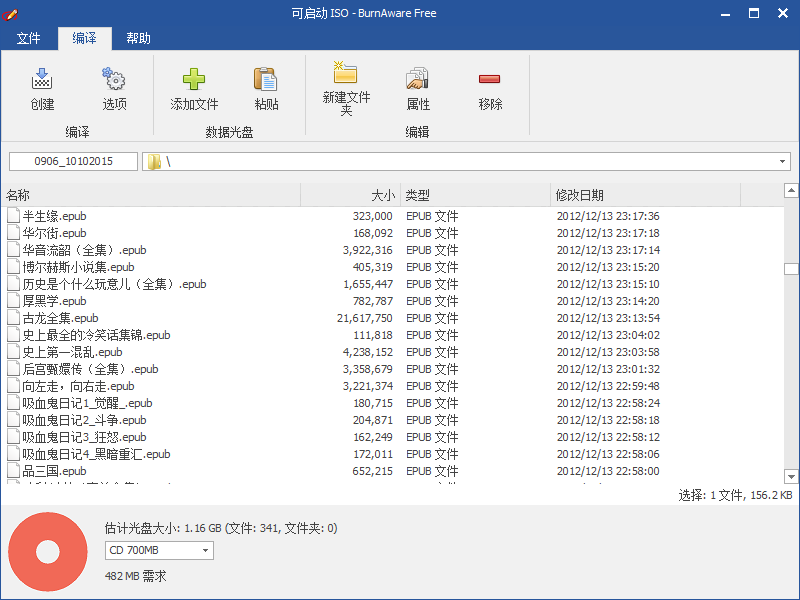Open the 属性 (Properties) icon
This screenshot has width=800, height=600.
(x=418, y=80)
